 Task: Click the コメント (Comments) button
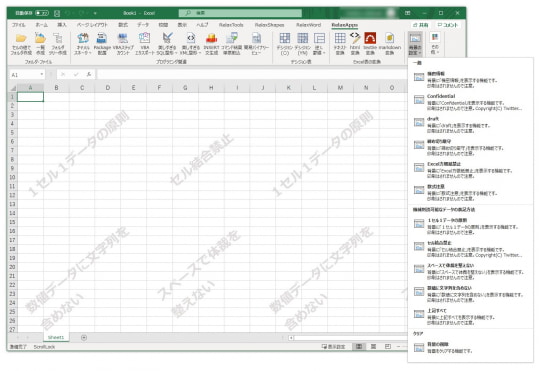click(x=448, y=25)
